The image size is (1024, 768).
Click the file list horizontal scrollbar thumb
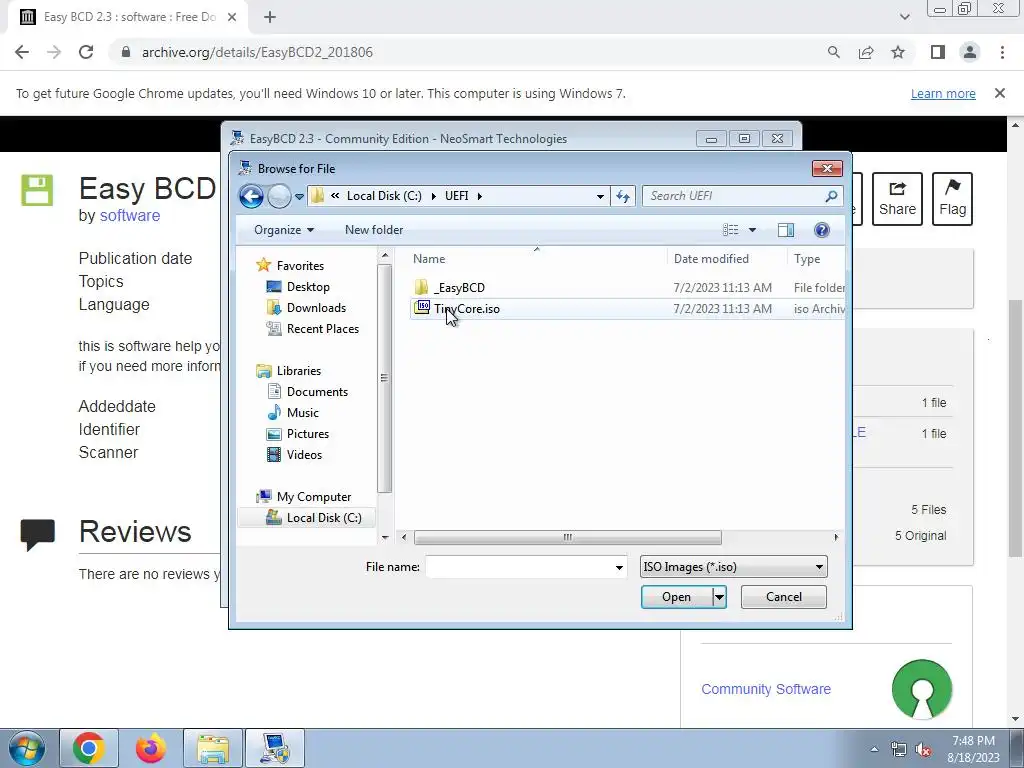click(568, 537)
